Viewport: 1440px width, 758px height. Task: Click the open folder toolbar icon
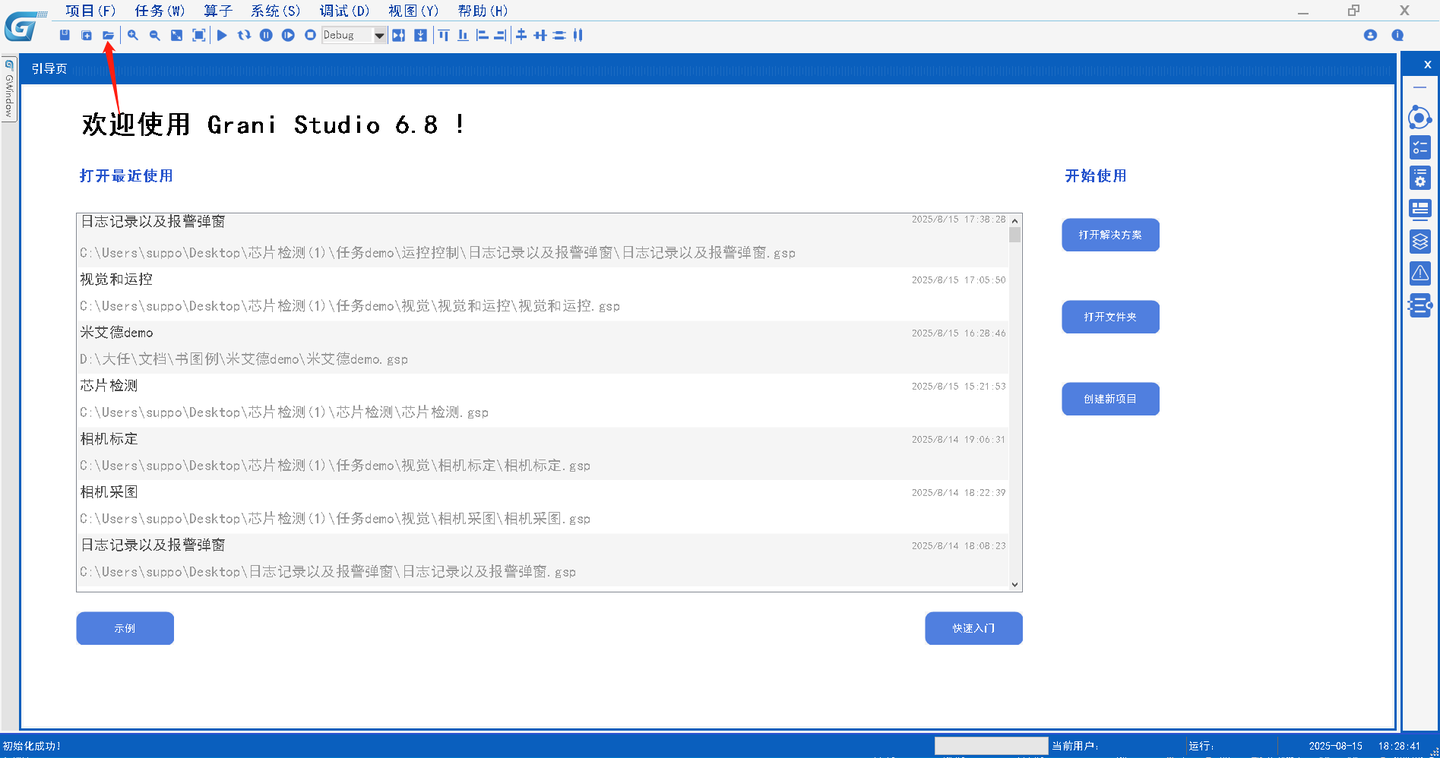click(x=108, y=35)
